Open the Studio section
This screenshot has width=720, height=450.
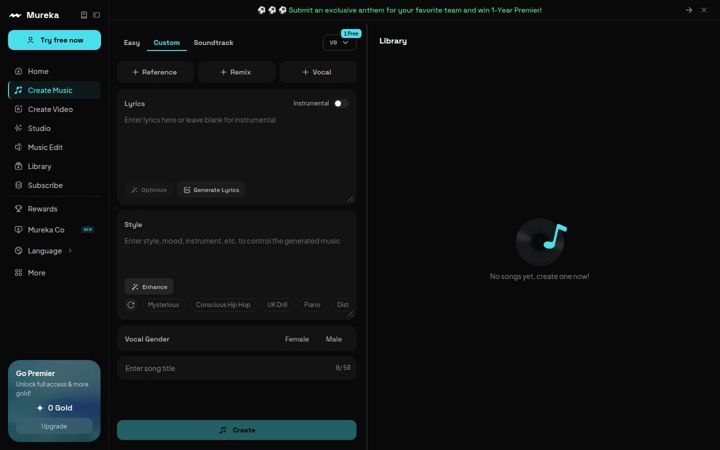(54, 128)
